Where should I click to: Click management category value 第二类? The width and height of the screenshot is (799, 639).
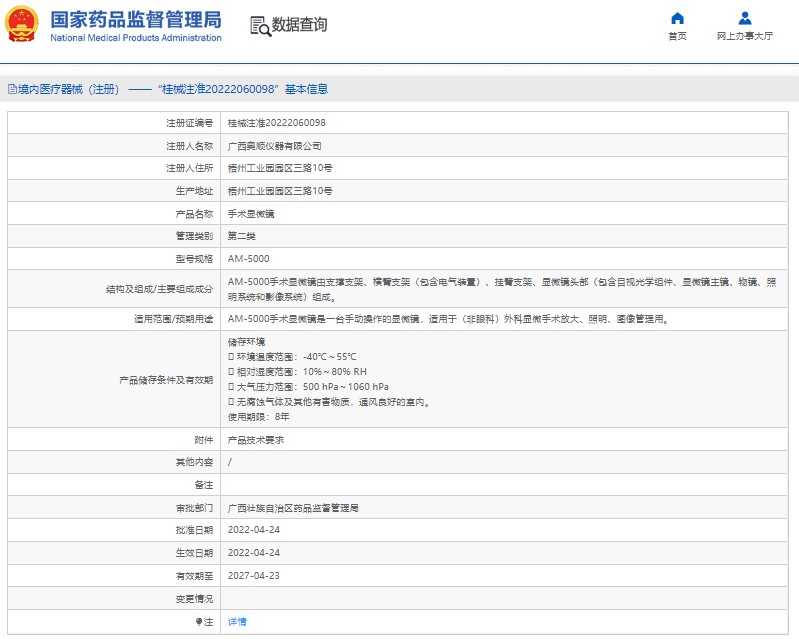click(x=242, y=236)
